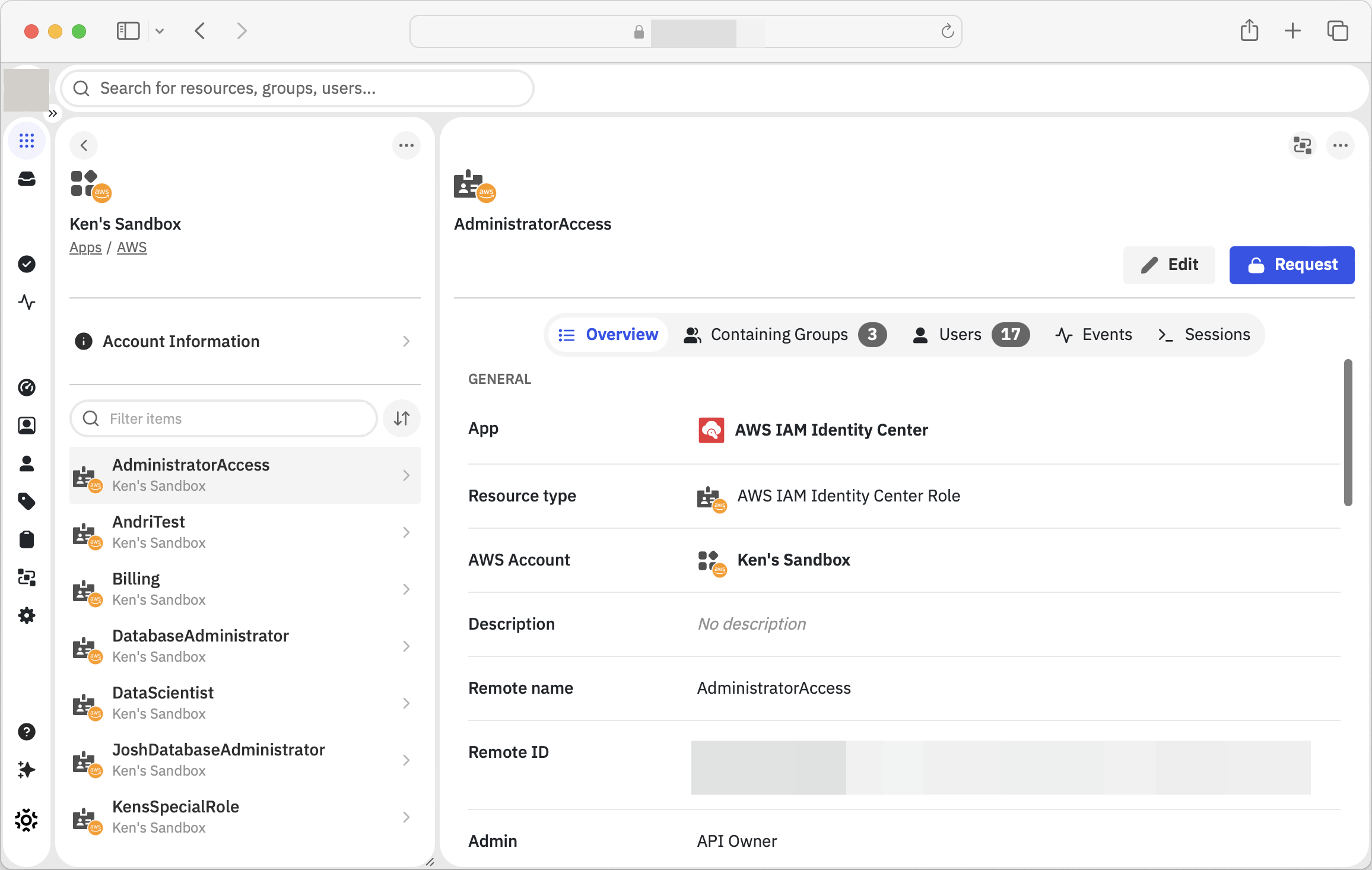Follow the AWS breadcrumb link
This screenshot has height=870, width=1372.
click(x=132, y=247)
